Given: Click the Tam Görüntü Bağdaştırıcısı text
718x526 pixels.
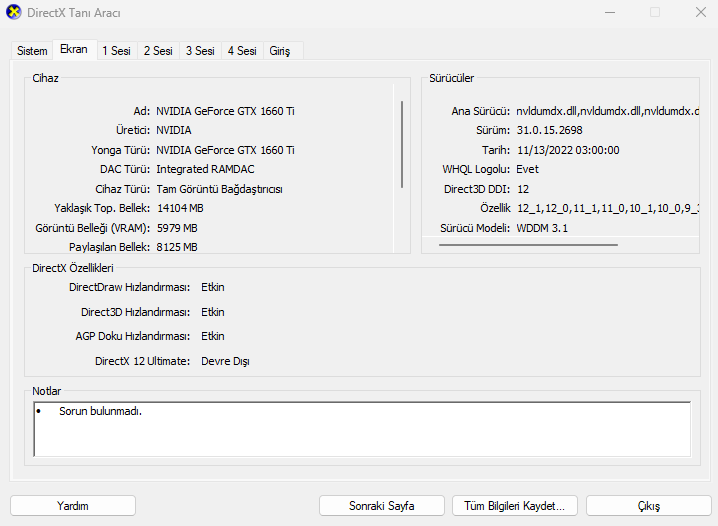Looking at the screenshot, I should coord(219,189).
